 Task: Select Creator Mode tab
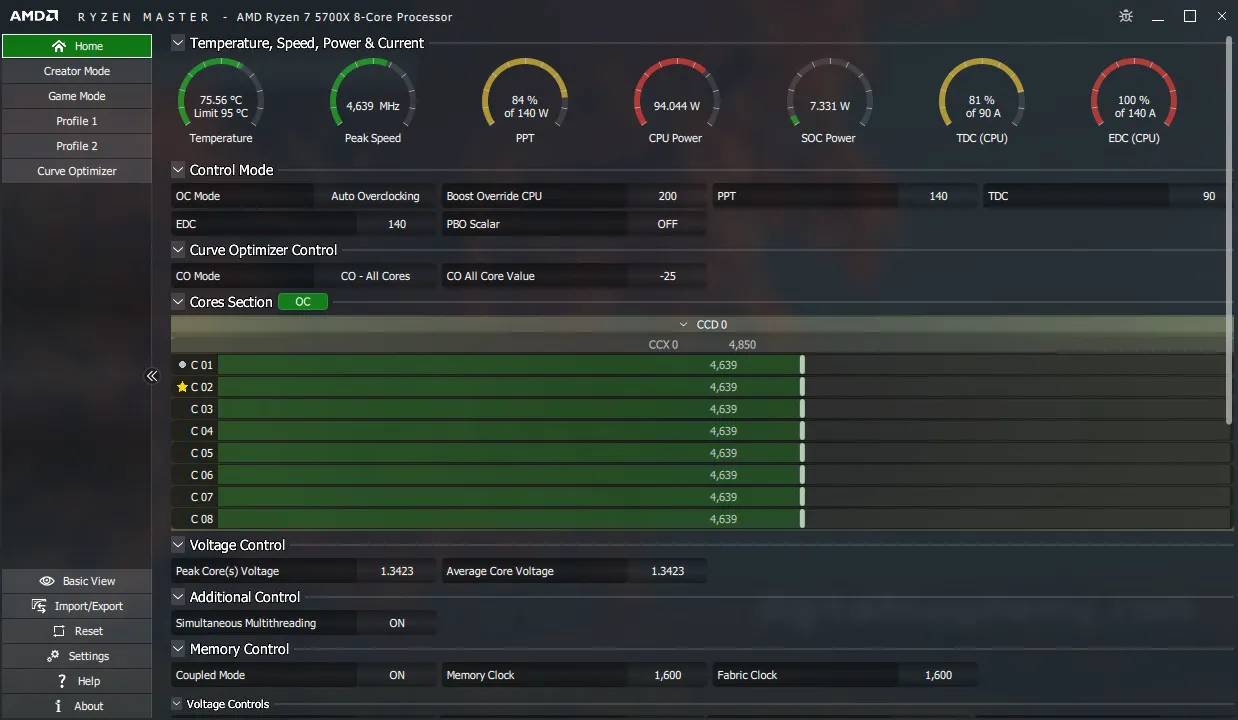click(x=77, y=71)
